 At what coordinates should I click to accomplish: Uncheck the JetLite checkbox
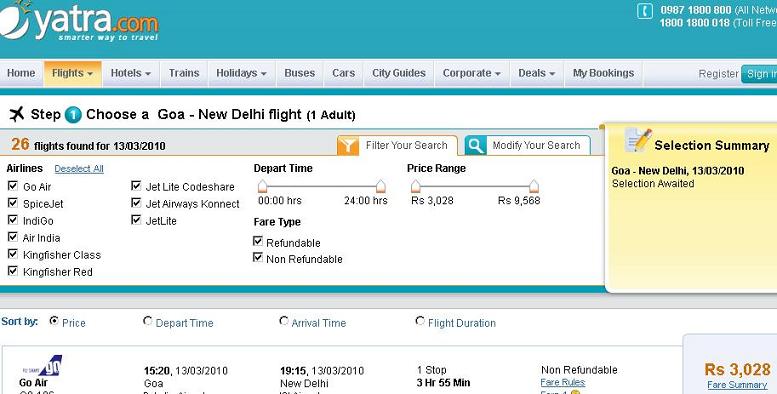coord(136,220)
